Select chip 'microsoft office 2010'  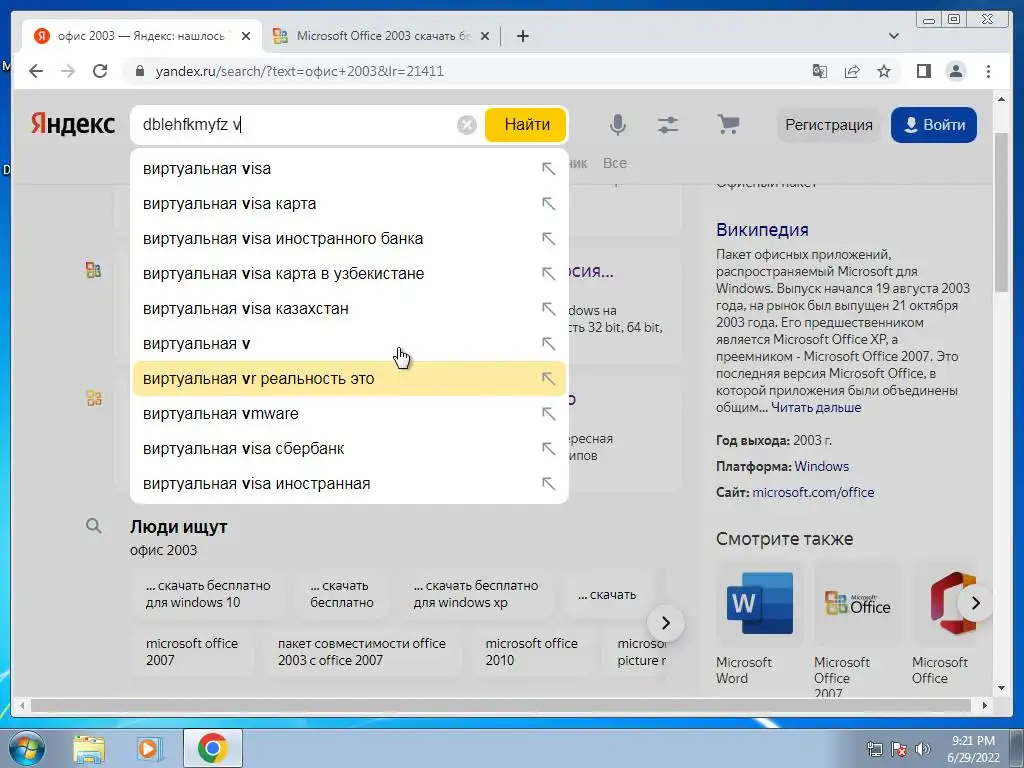coord(532,652)
